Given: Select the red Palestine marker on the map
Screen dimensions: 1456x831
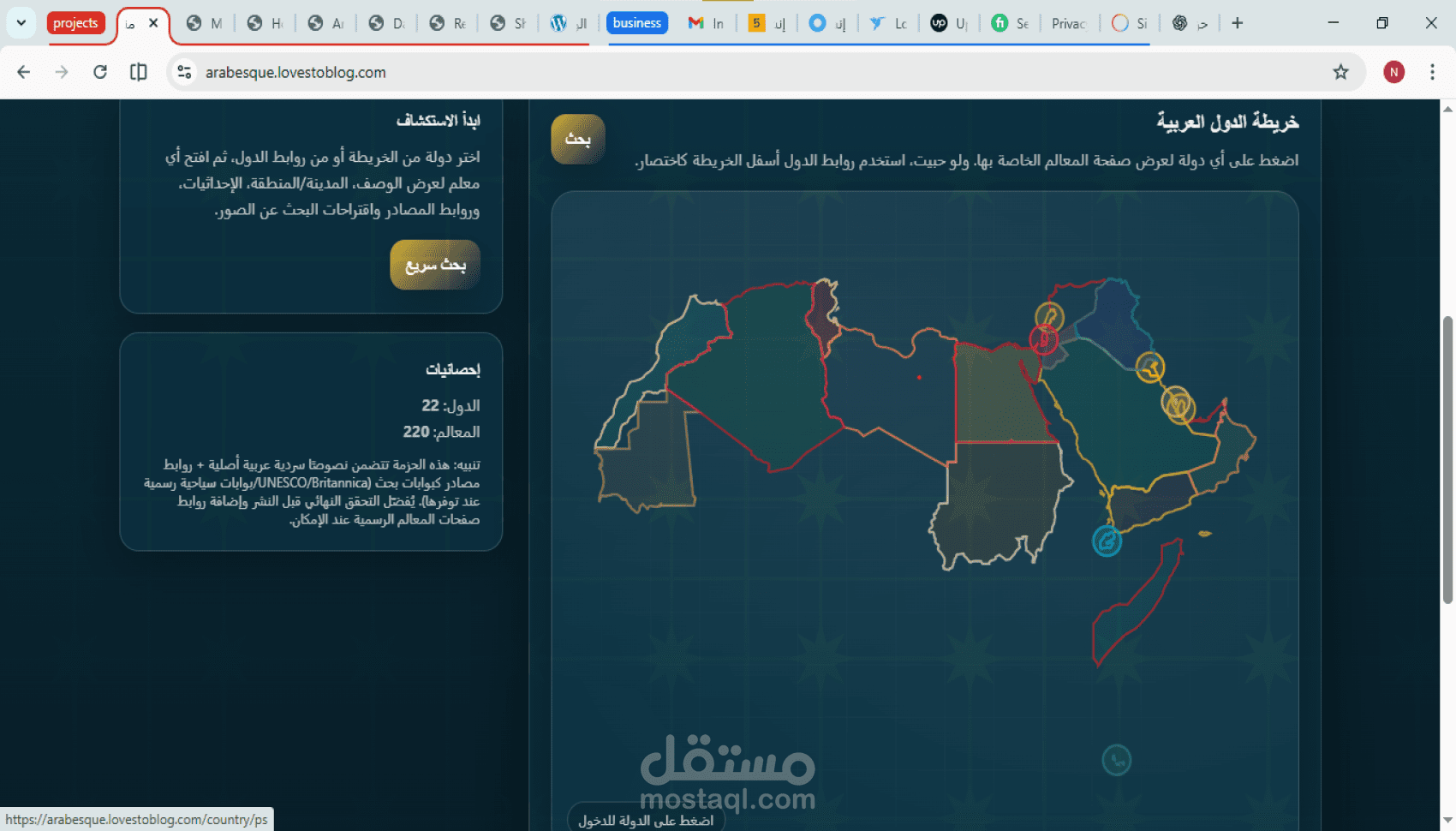Looking at the screenshot, I should tap(1043, 339).
